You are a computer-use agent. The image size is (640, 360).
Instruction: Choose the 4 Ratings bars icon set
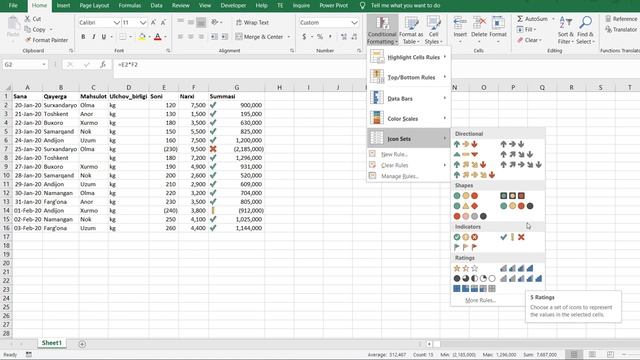click(517, 268)
